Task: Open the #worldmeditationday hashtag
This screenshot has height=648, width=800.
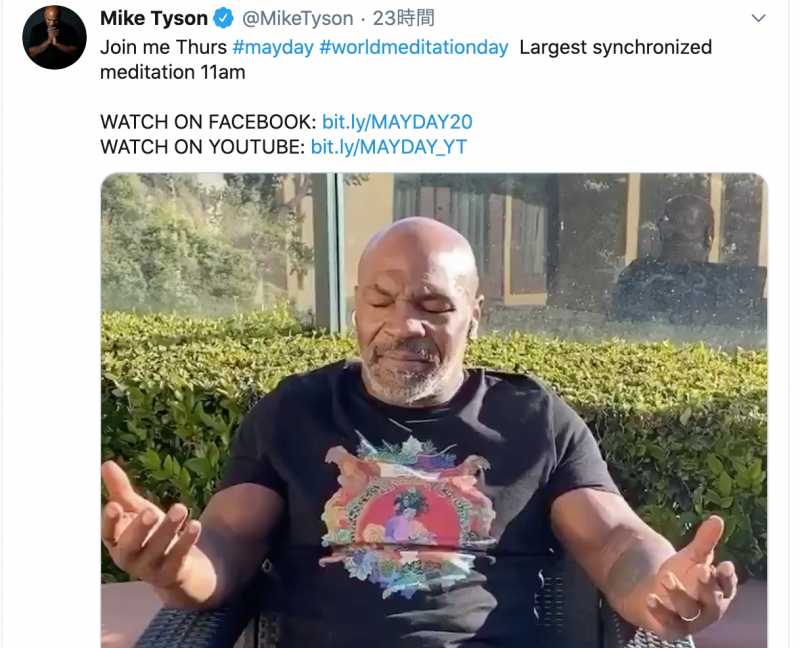Action: pos(414,47)
